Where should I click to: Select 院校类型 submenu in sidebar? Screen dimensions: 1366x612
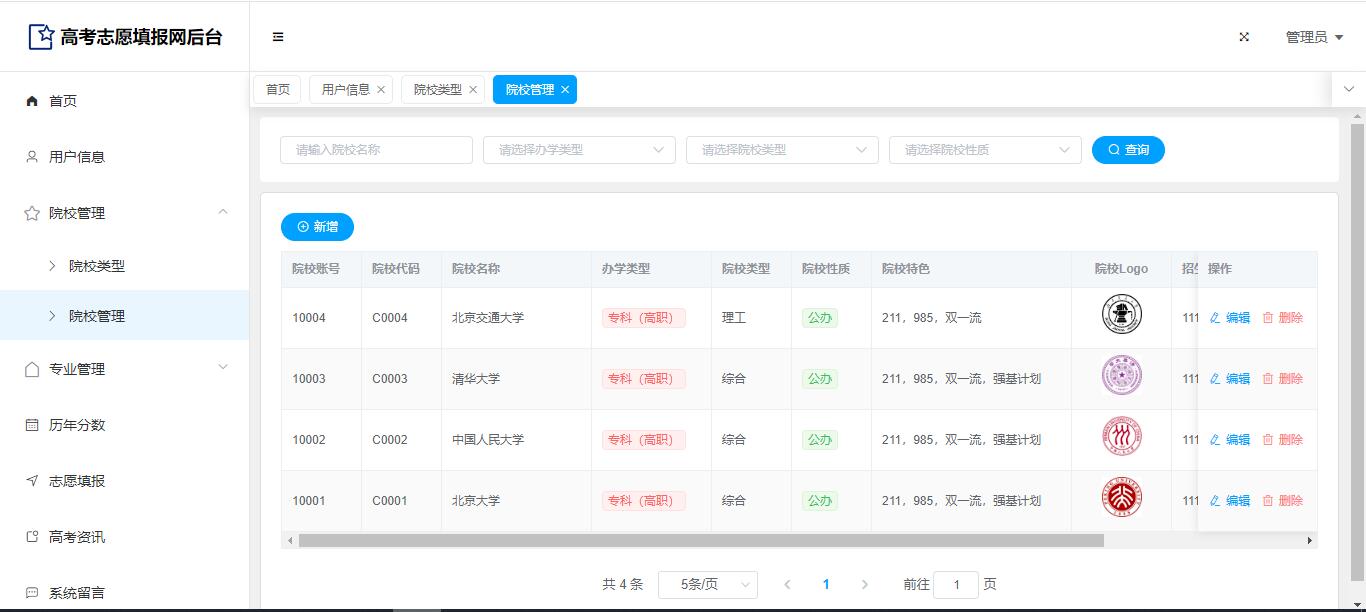pyautogui.click(x=97, y=266)
